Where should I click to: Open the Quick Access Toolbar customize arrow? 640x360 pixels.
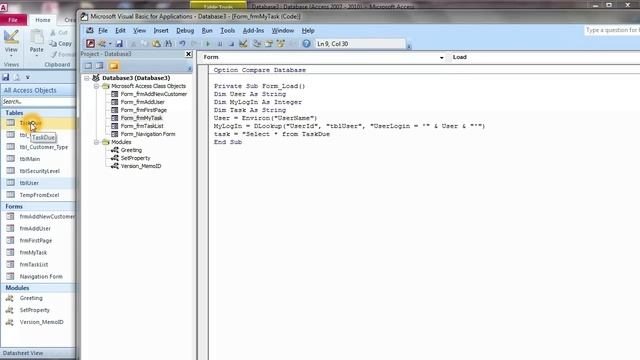click(x=27, y=77)
